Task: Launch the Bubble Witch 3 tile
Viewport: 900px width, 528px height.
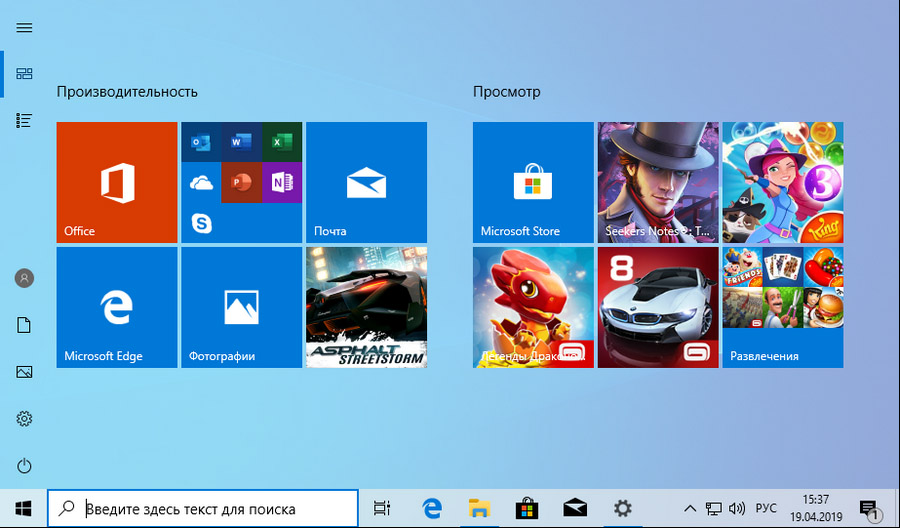Action: tap(783, 182)
